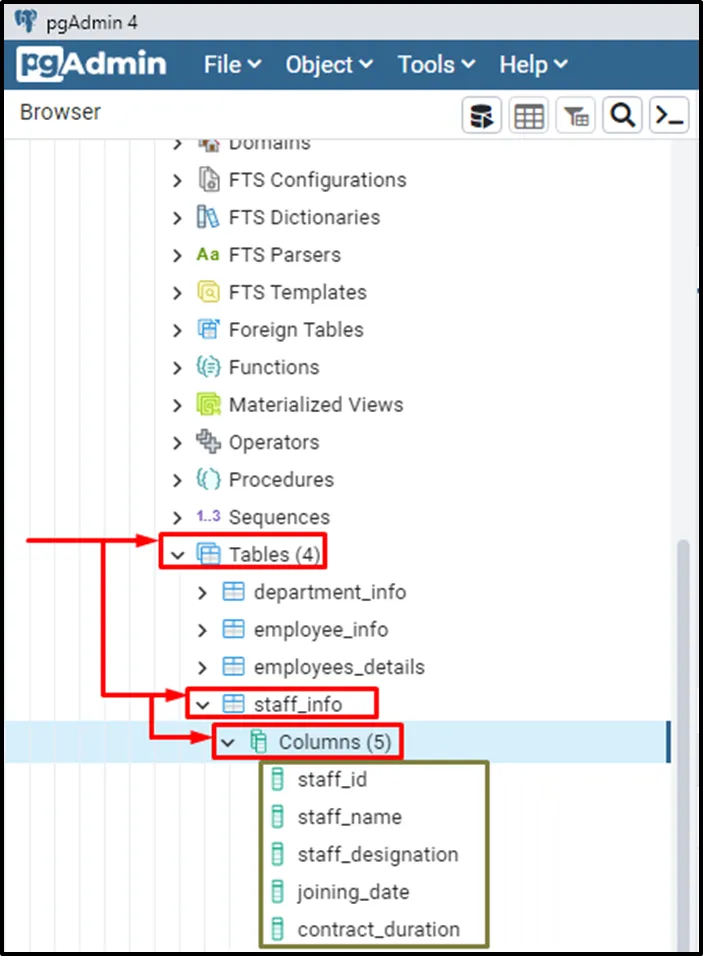Click the Query Tool toolbar icon
Viewport: 703px width, 956px height.
(x=481, y=116)
